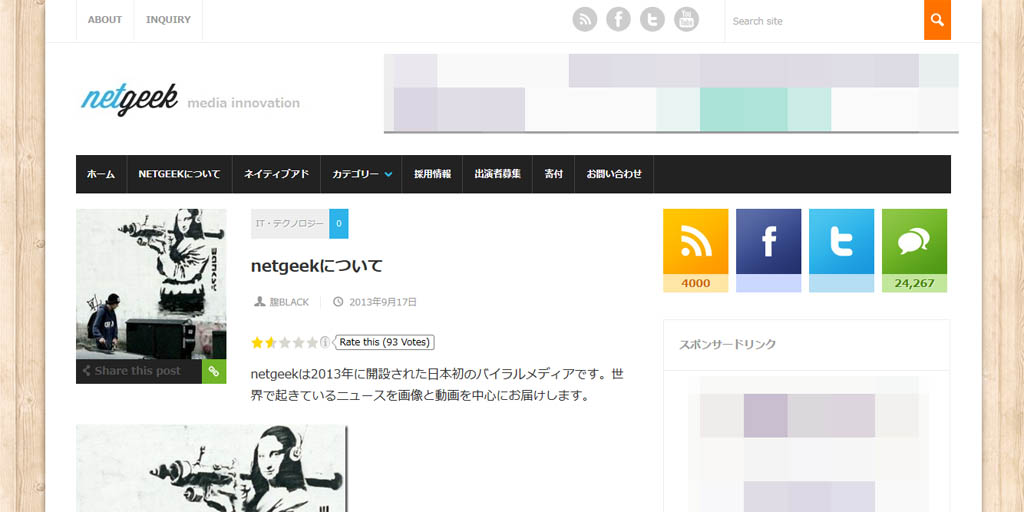Click the author person icon beside 腹BLACK
The image size is (1024, 512).
[259, 302]
